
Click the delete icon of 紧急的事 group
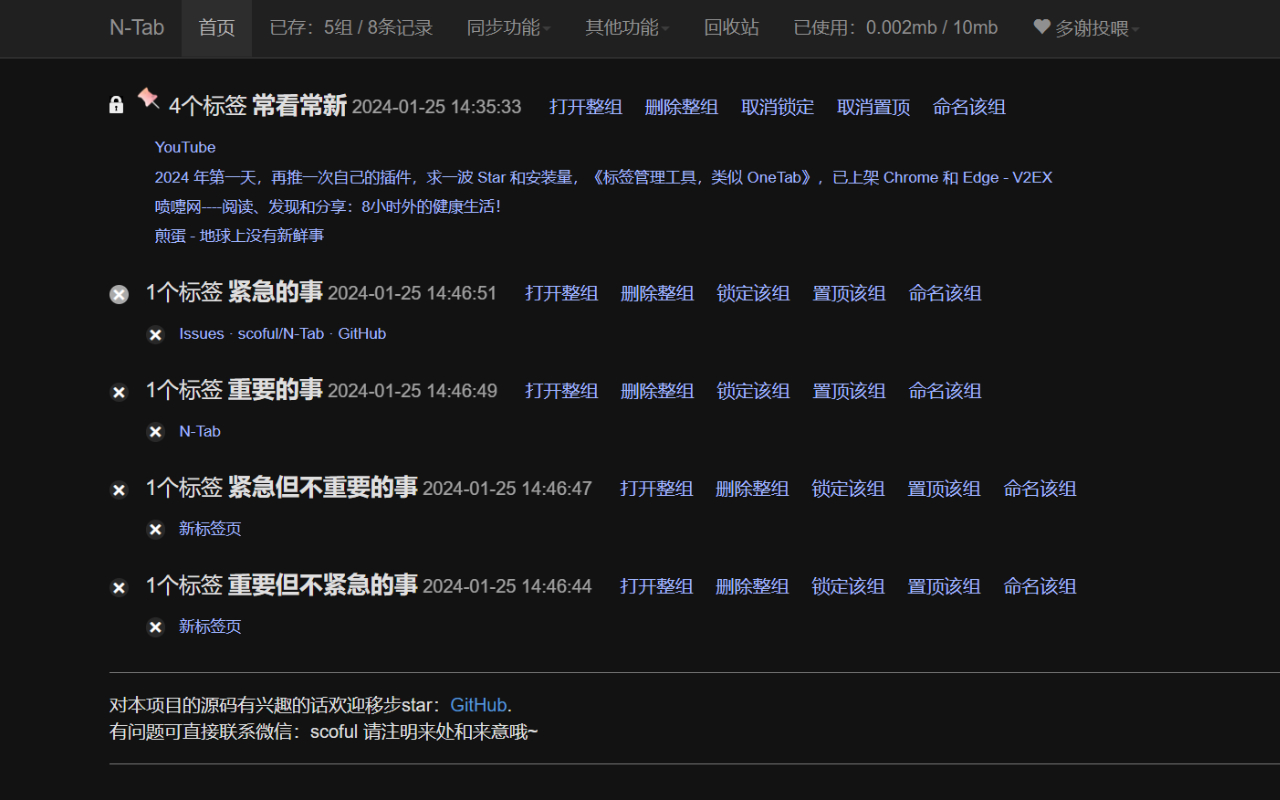[x=118, y=294]
